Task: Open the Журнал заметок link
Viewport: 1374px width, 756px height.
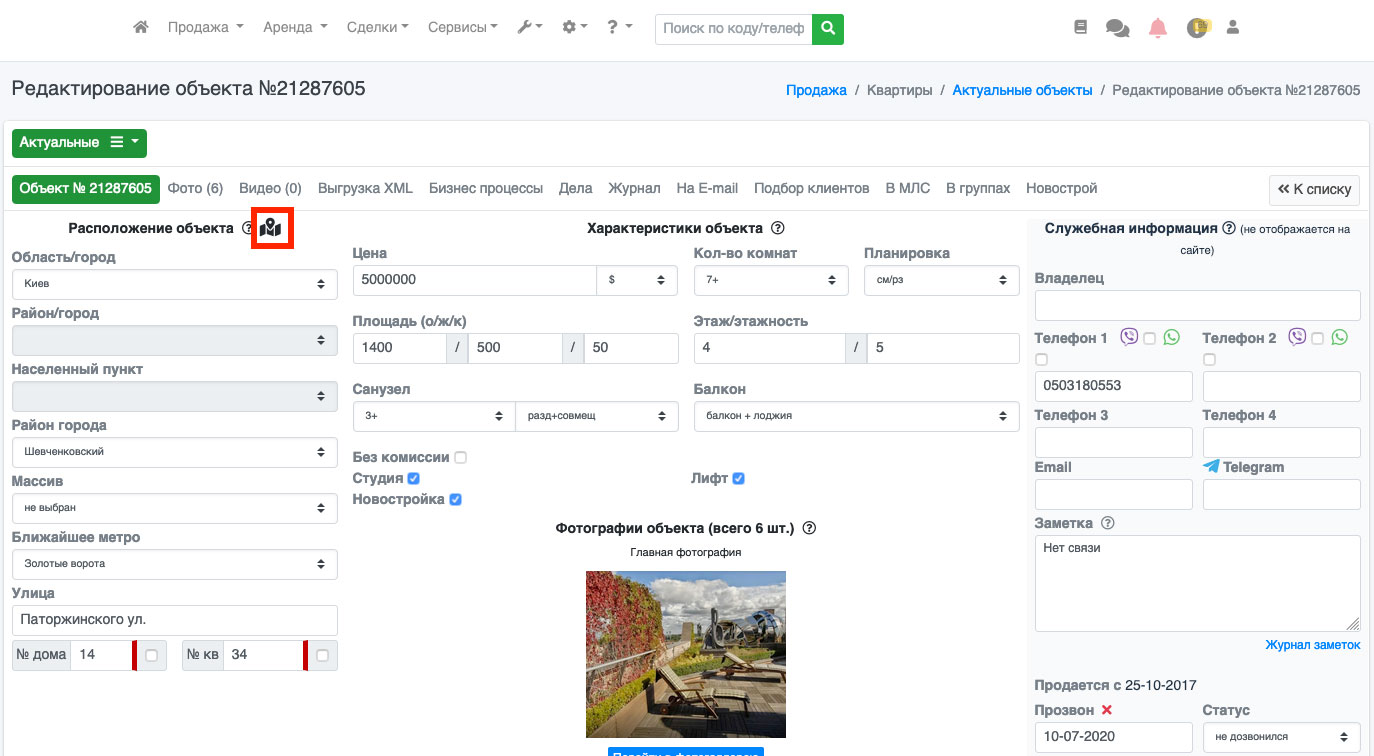Action: [x=1312, y=645]
